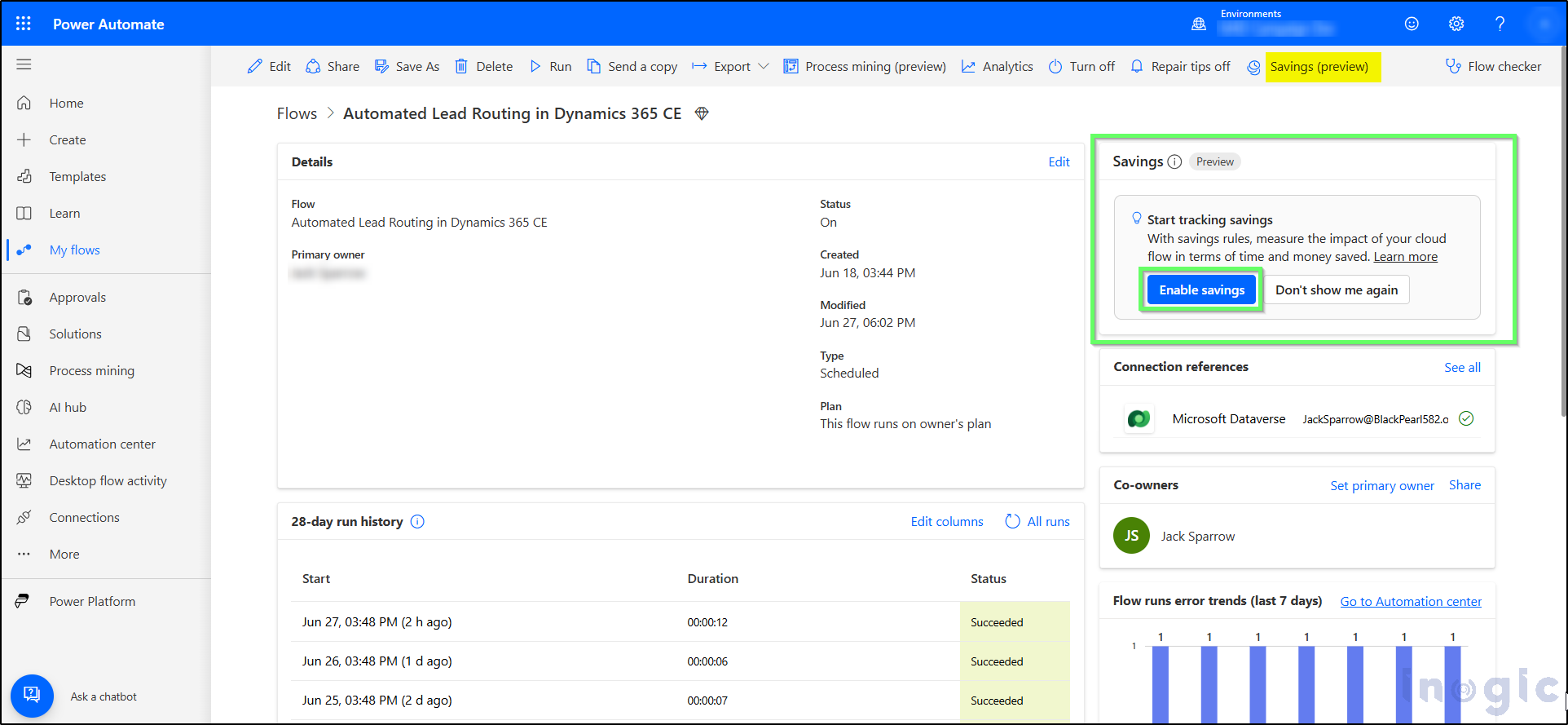Click the Analytics chart icon
Viewport: 1568px width, 725px height.
pyautogui.click(x=968, y=66)
